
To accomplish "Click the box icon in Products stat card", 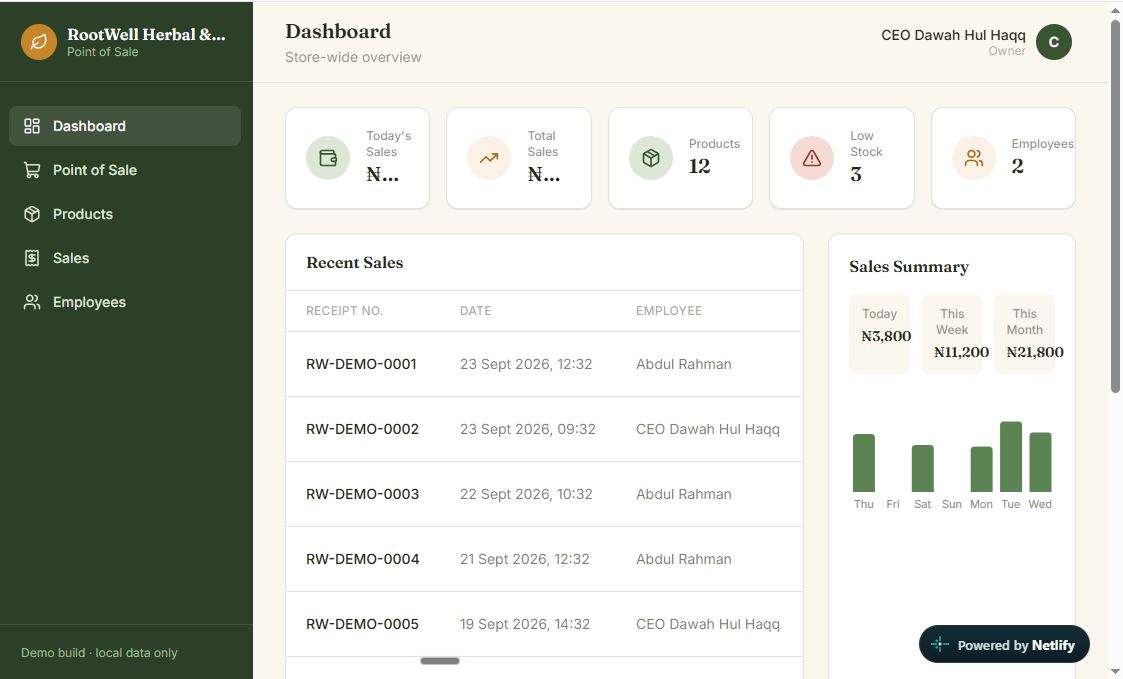I will point(651,158).
